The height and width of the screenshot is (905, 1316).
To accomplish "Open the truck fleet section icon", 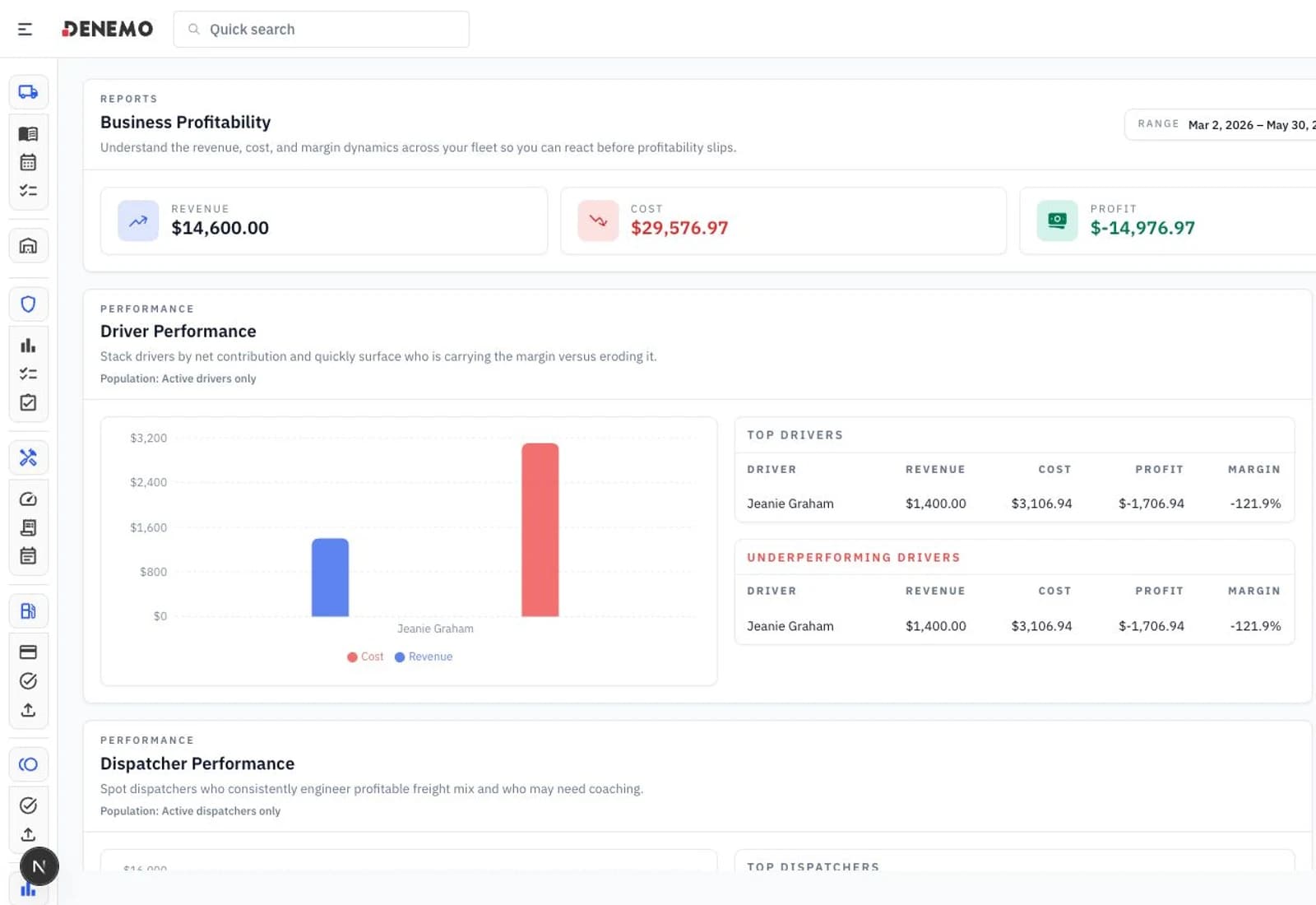I will [x=28, y=92].
